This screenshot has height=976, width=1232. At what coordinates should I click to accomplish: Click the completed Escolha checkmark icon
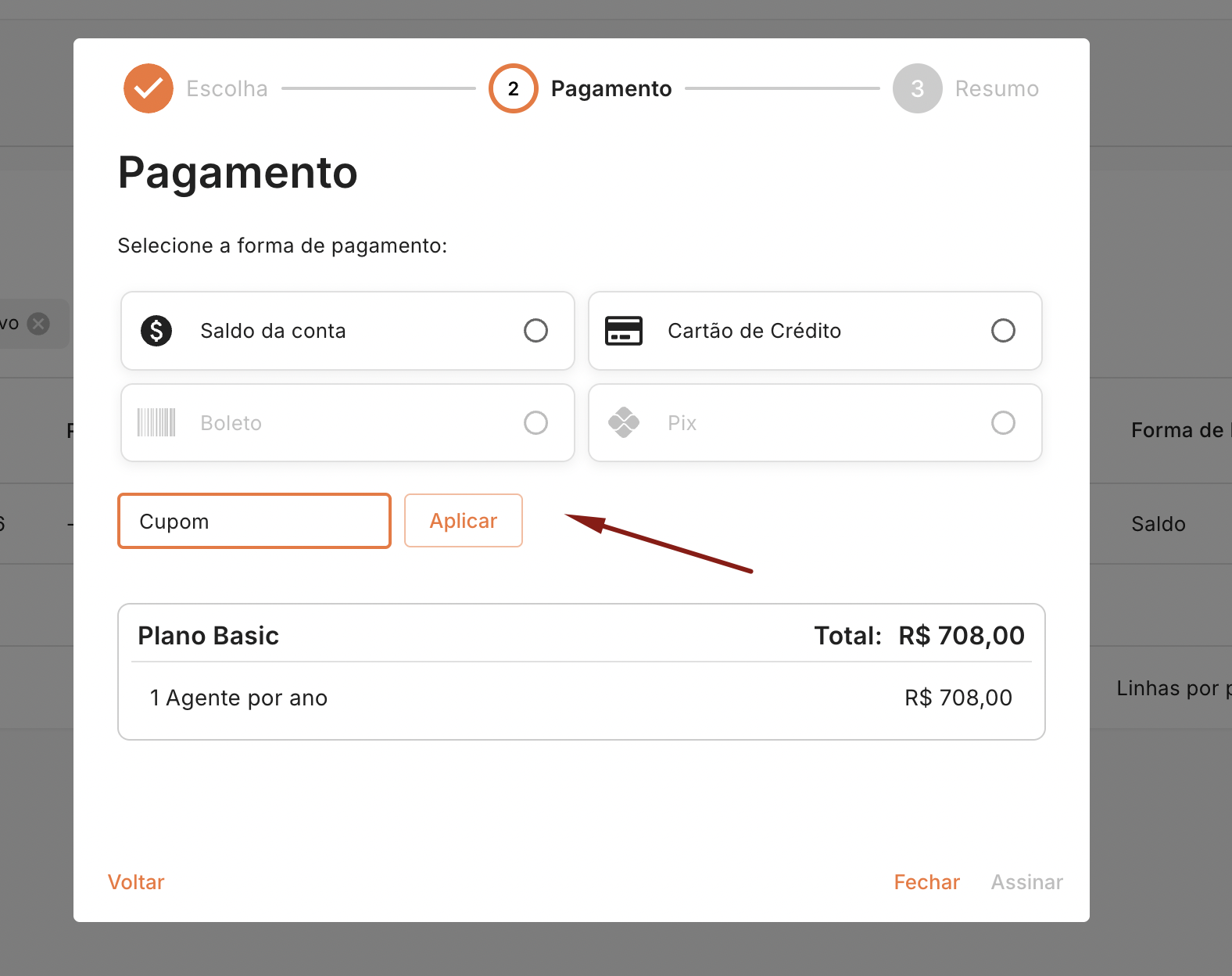[x=149, y=88]
